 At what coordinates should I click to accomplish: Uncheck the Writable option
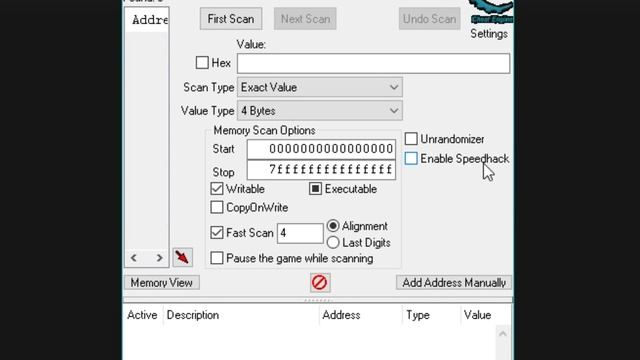pos(217,189)
